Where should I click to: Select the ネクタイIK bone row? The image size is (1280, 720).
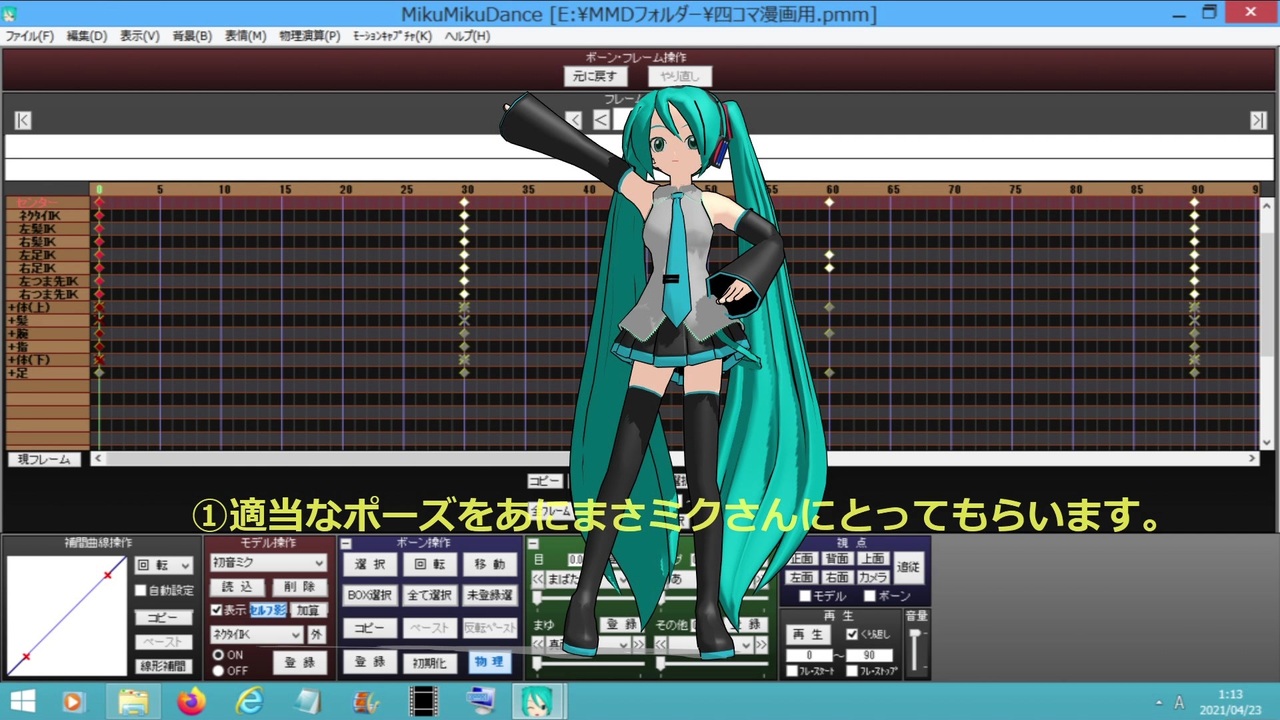pos(48,216)
